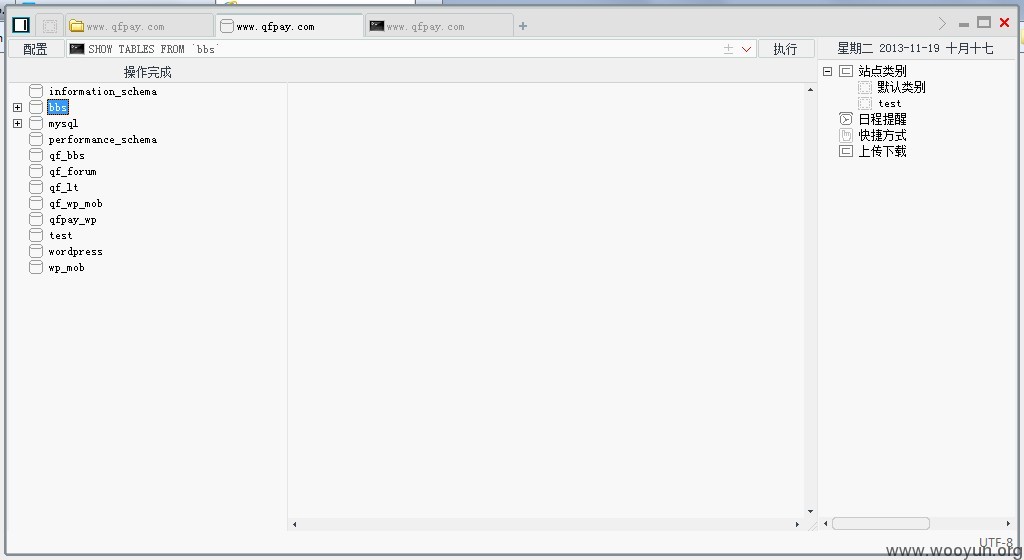
Task: Select the test database
Action: tap(61, 236)
